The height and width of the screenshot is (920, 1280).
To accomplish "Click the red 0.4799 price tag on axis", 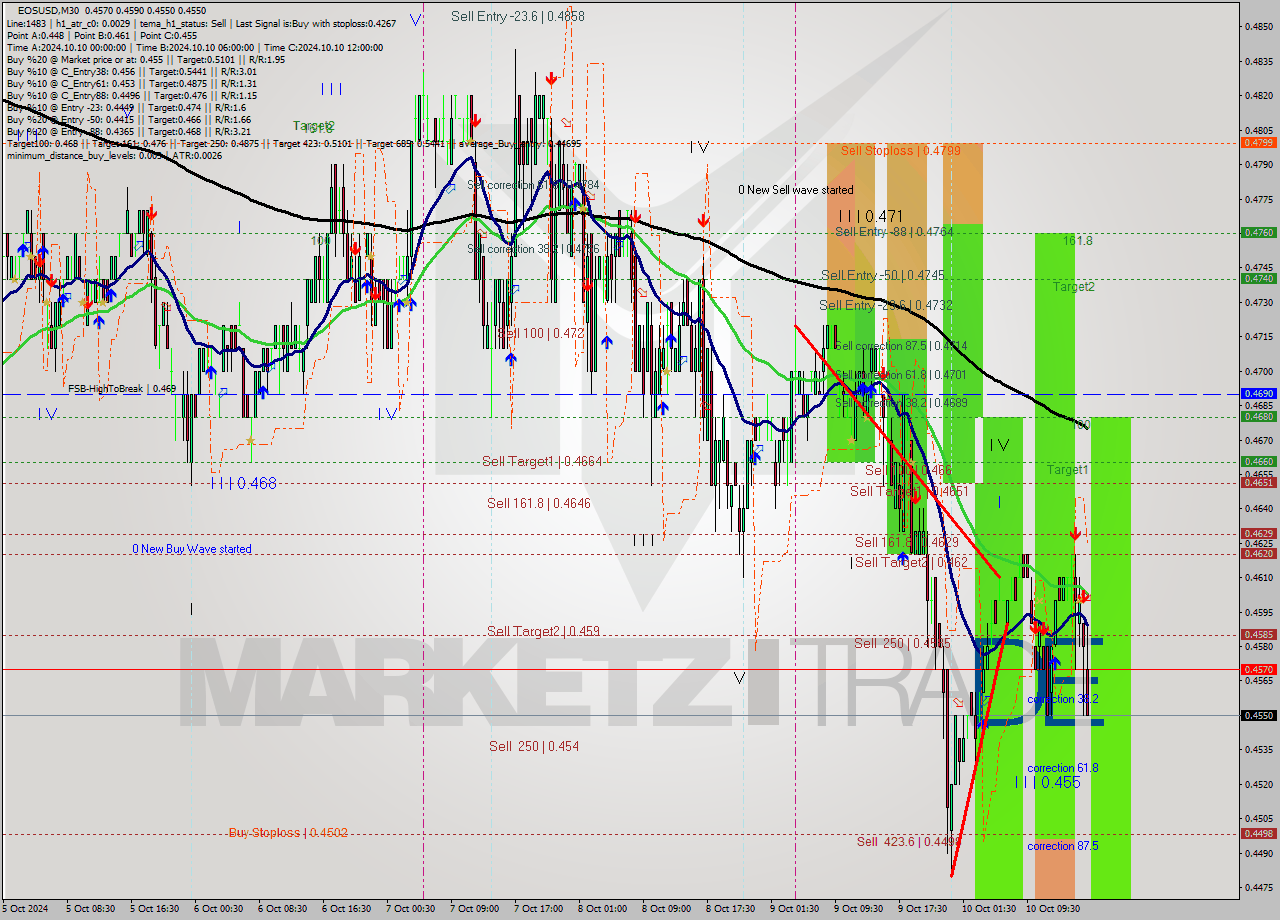I will 1258,143.
